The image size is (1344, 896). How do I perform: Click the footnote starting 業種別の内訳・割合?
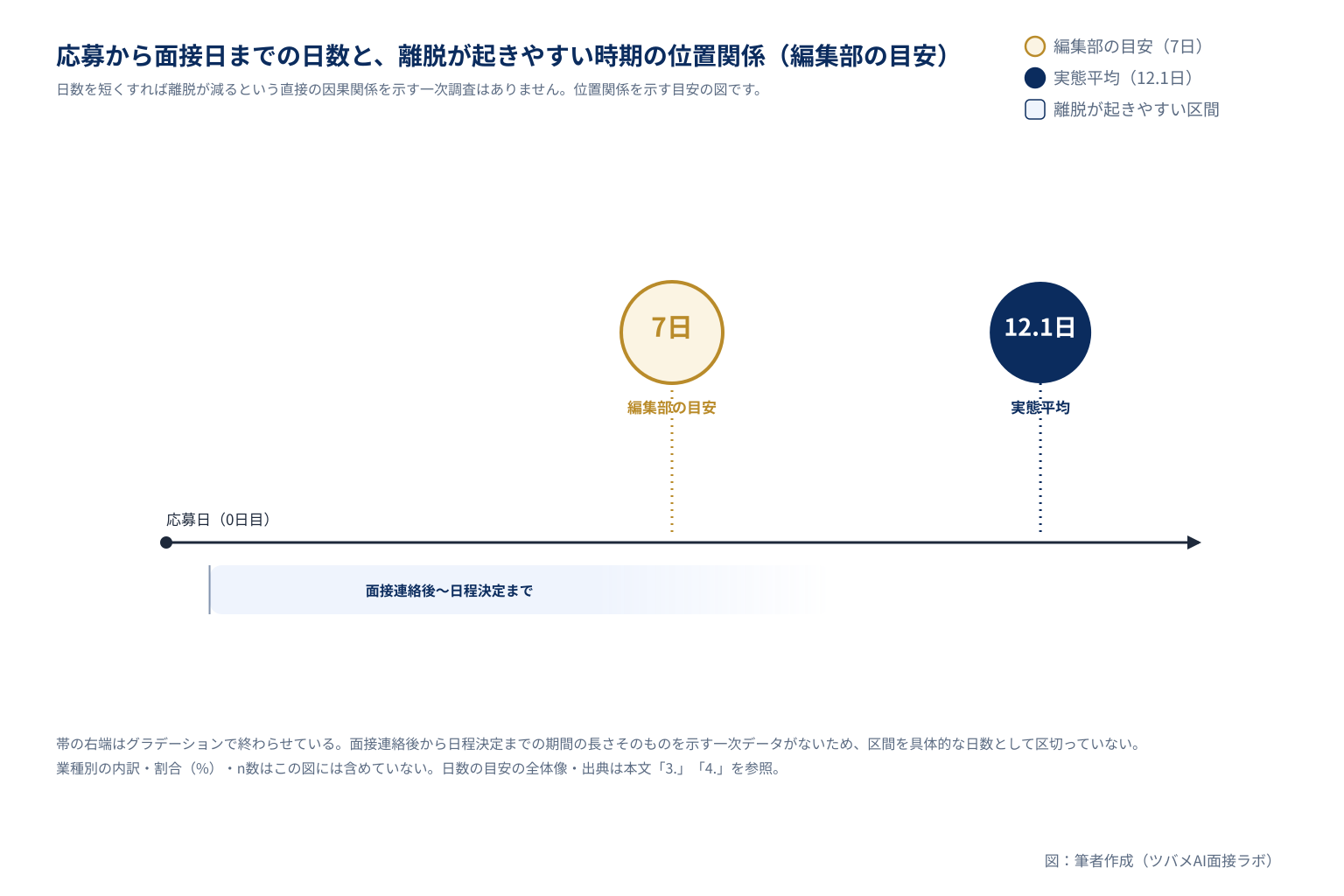[420, 768]
